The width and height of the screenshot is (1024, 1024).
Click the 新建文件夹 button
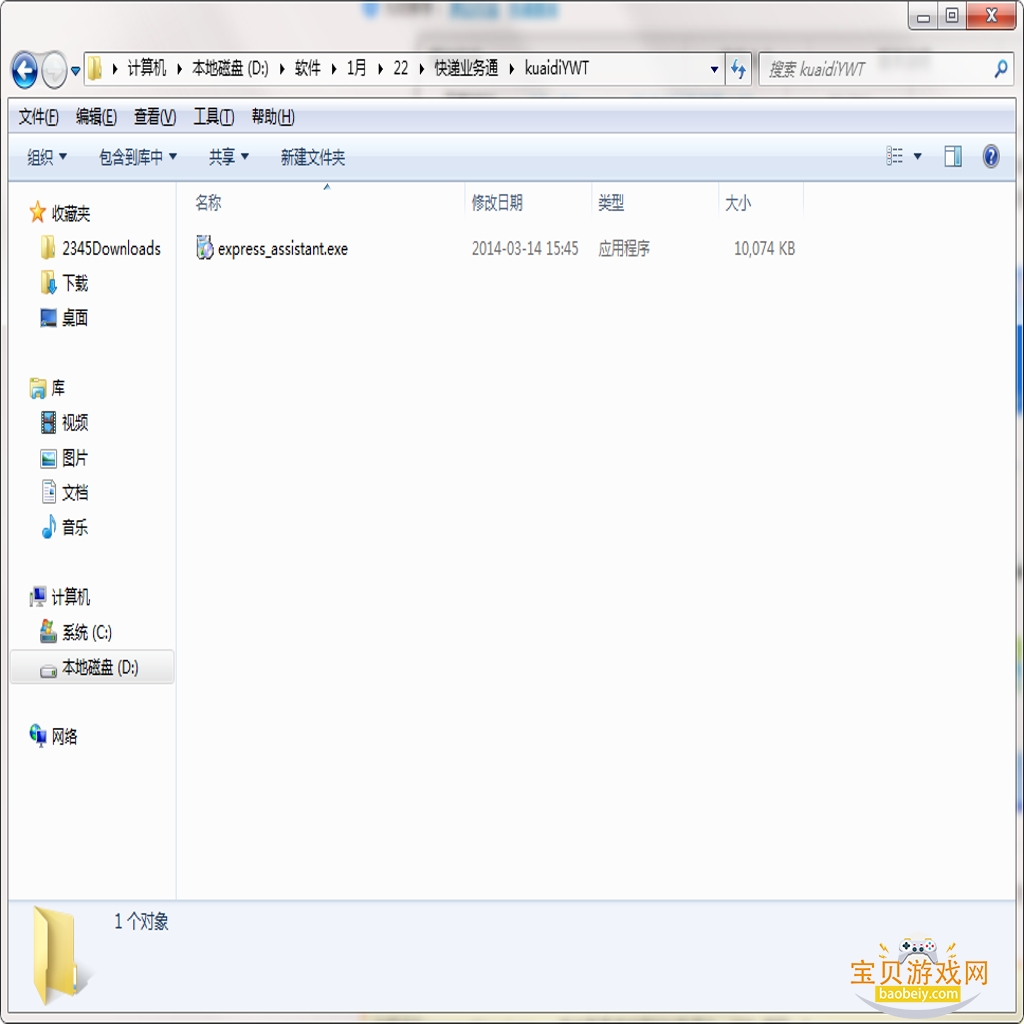(x=313, y=157)
